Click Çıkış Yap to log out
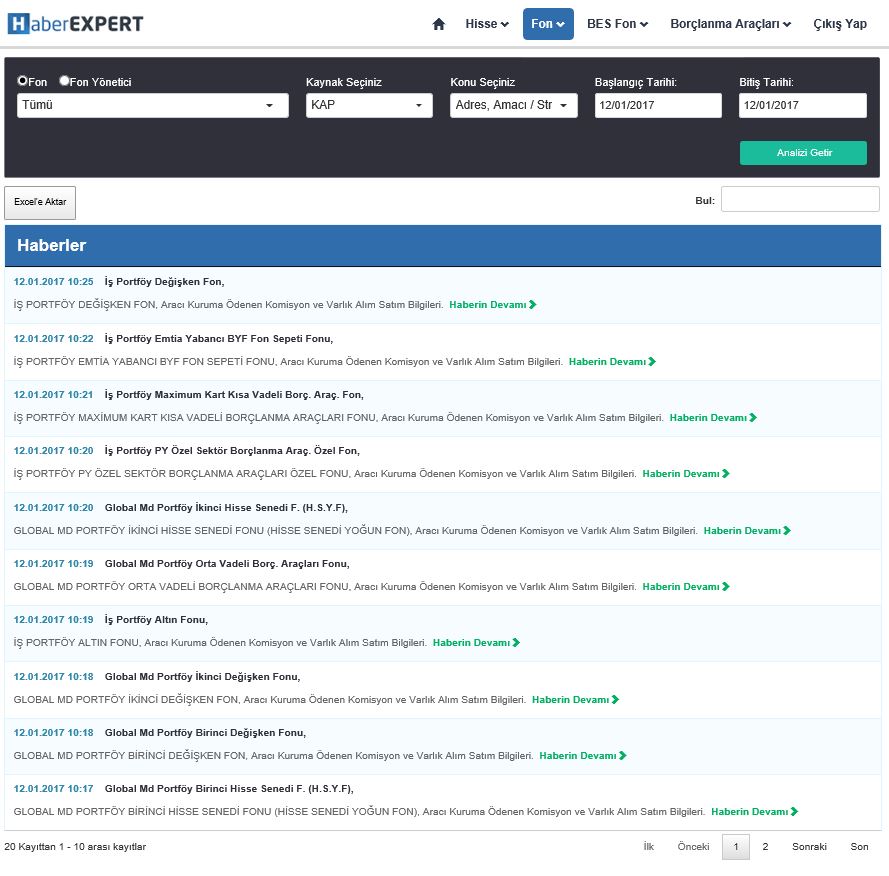889x876 pixels. 840,24
